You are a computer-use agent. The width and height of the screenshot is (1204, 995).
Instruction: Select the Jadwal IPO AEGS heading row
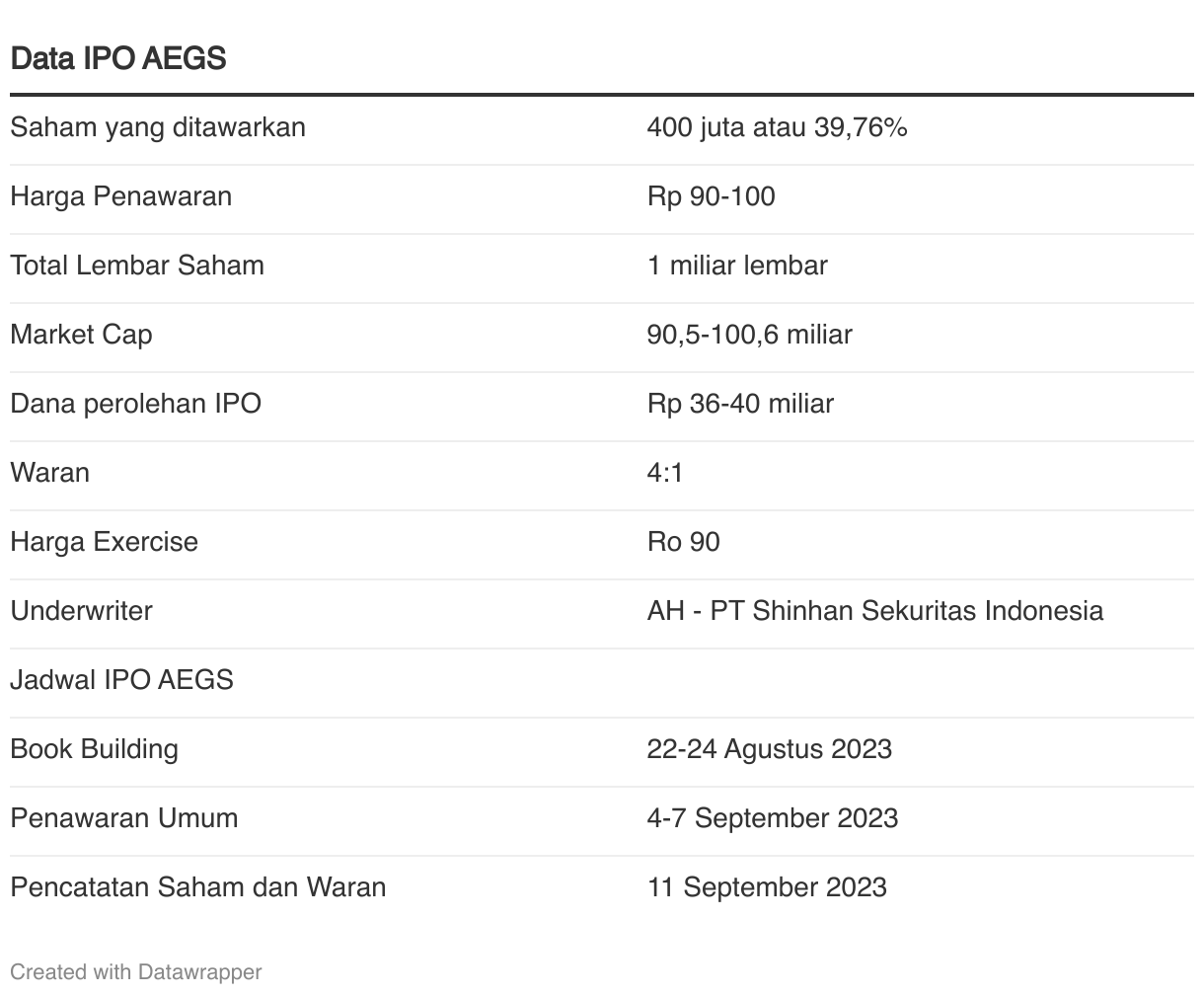point(602,680)
